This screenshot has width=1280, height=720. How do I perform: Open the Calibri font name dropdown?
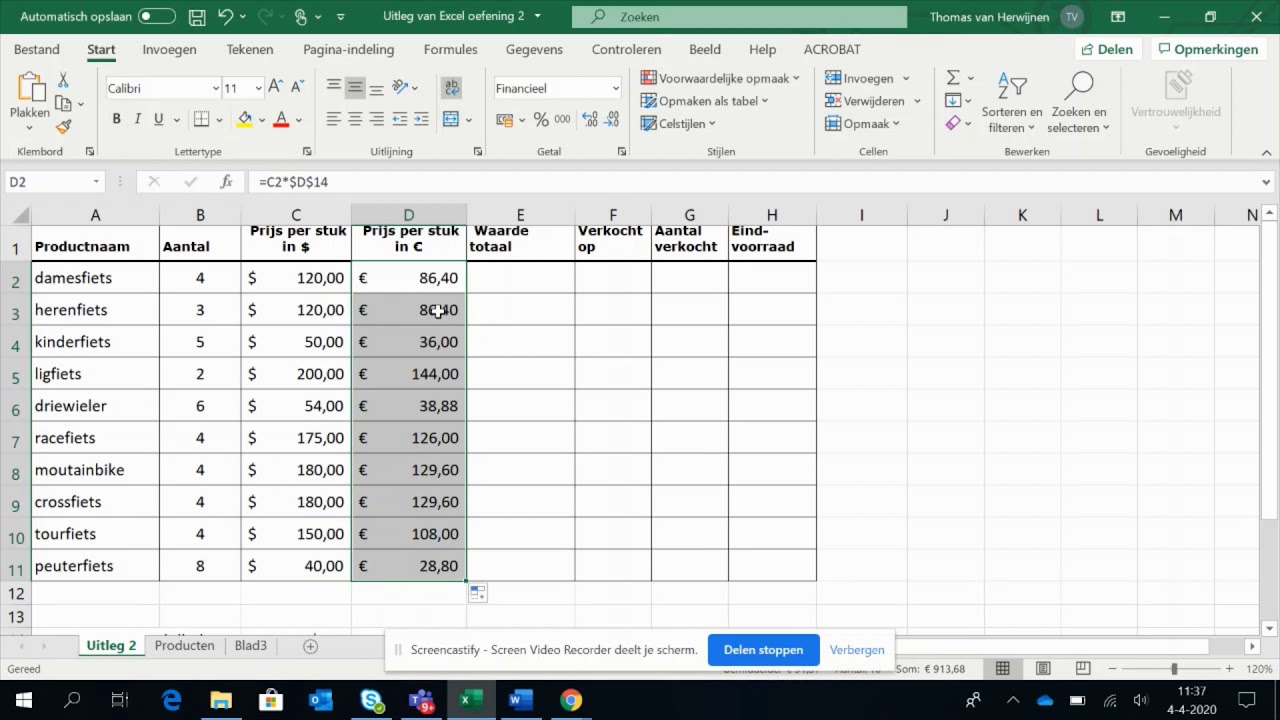[215, 88]
